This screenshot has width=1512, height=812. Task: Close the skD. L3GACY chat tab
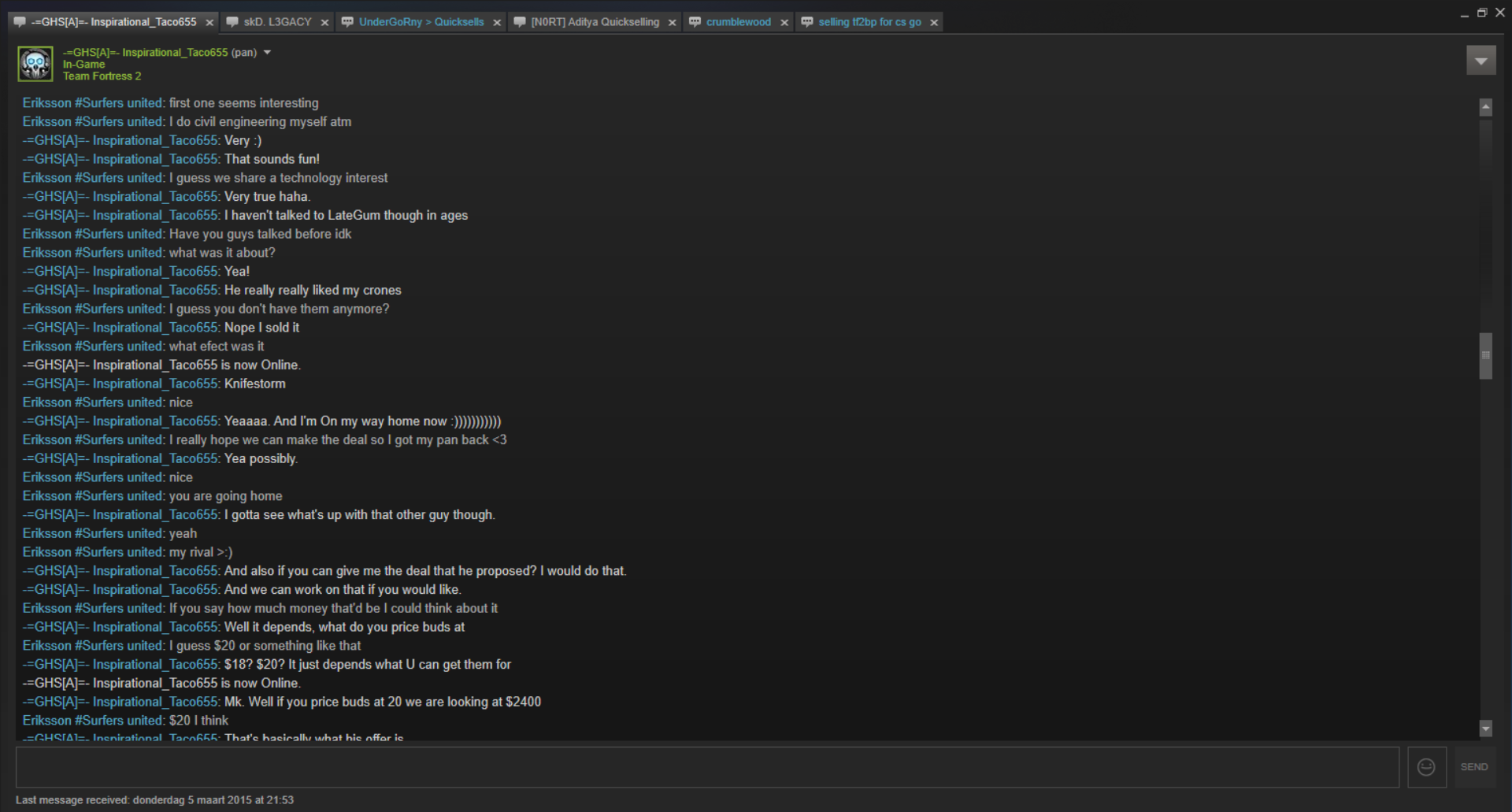coord(324,23)
